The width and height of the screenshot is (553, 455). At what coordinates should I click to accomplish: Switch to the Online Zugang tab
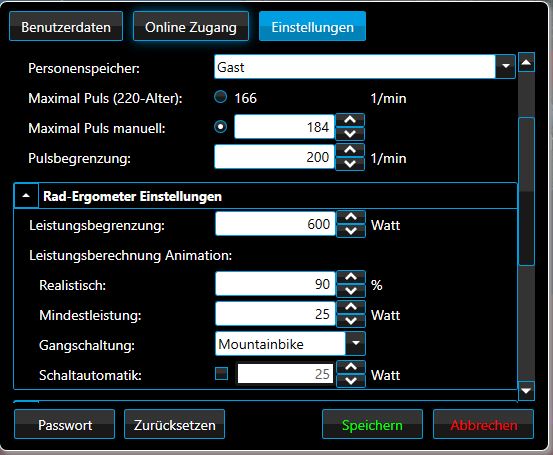[191, 26]
